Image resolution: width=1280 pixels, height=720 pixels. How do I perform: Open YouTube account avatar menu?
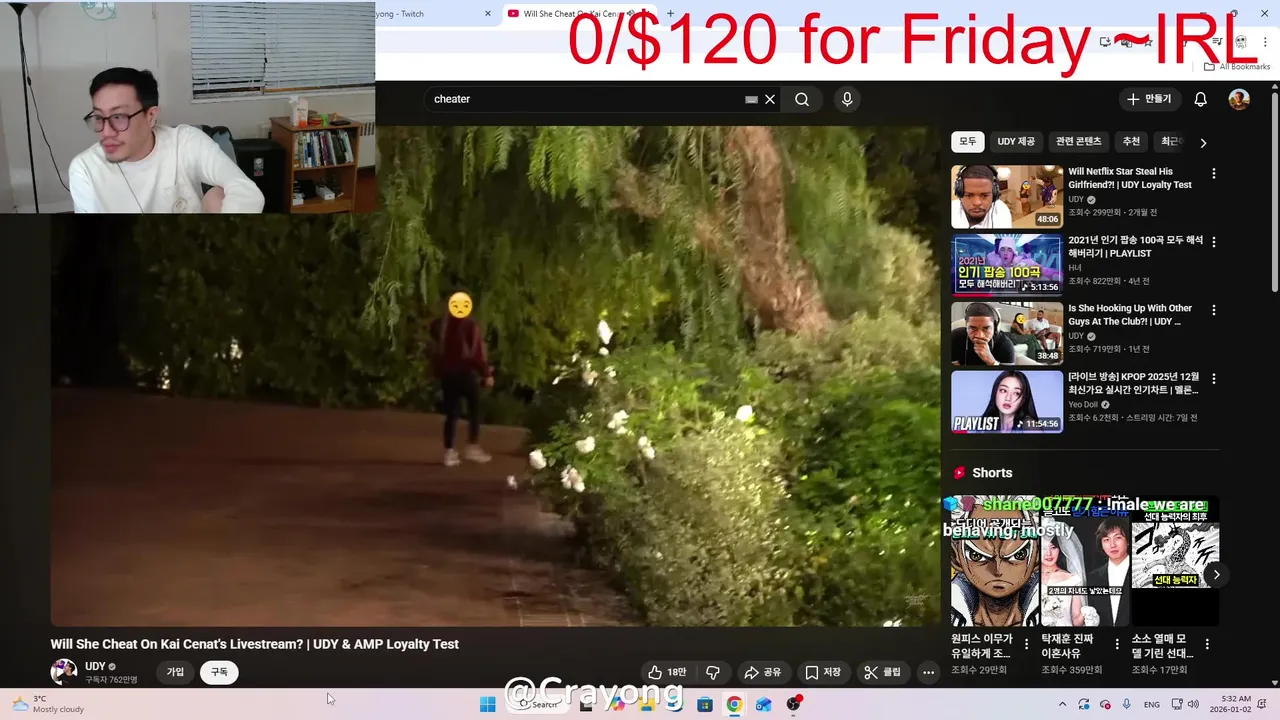tap(1239, 99)
